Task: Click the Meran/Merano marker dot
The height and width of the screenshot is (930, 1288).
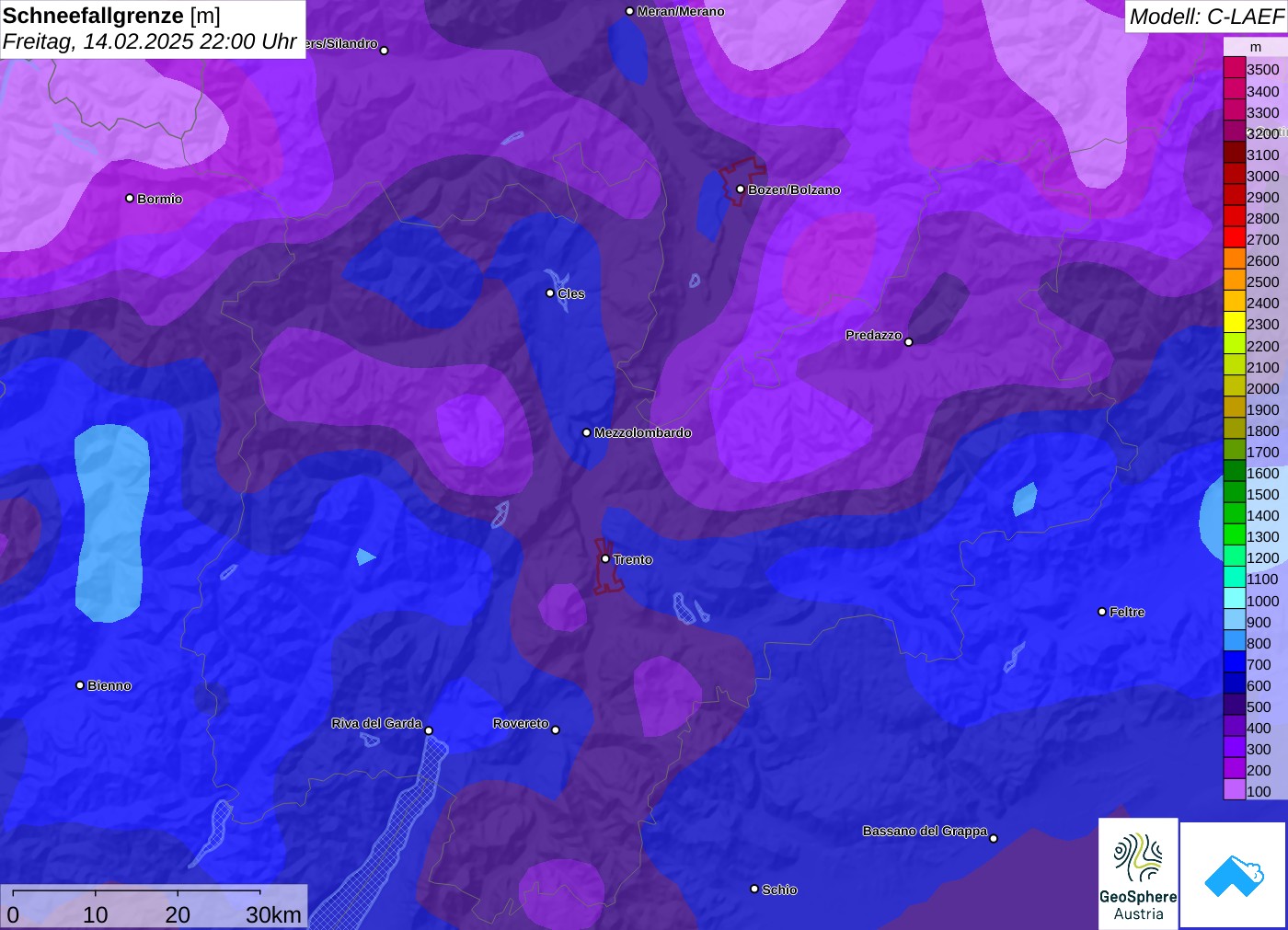Action: tap(629, 11)
